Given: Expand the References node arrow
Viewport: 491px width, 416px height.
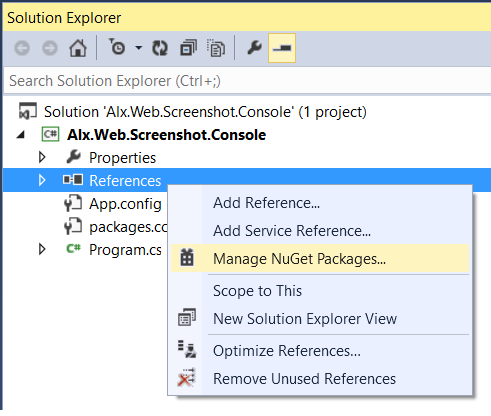Looking at the screenshot, I should (x=42, y=180).
